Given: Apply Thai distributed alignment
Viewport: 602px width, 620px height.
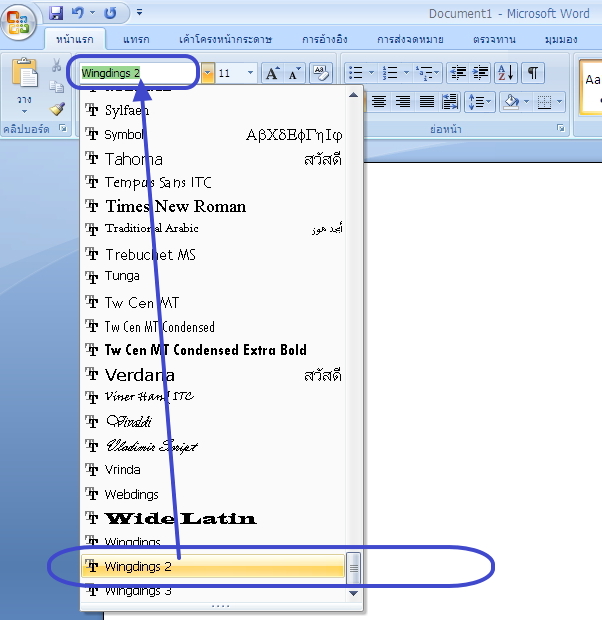Looking at the screenshot, I should pos(450,102).
